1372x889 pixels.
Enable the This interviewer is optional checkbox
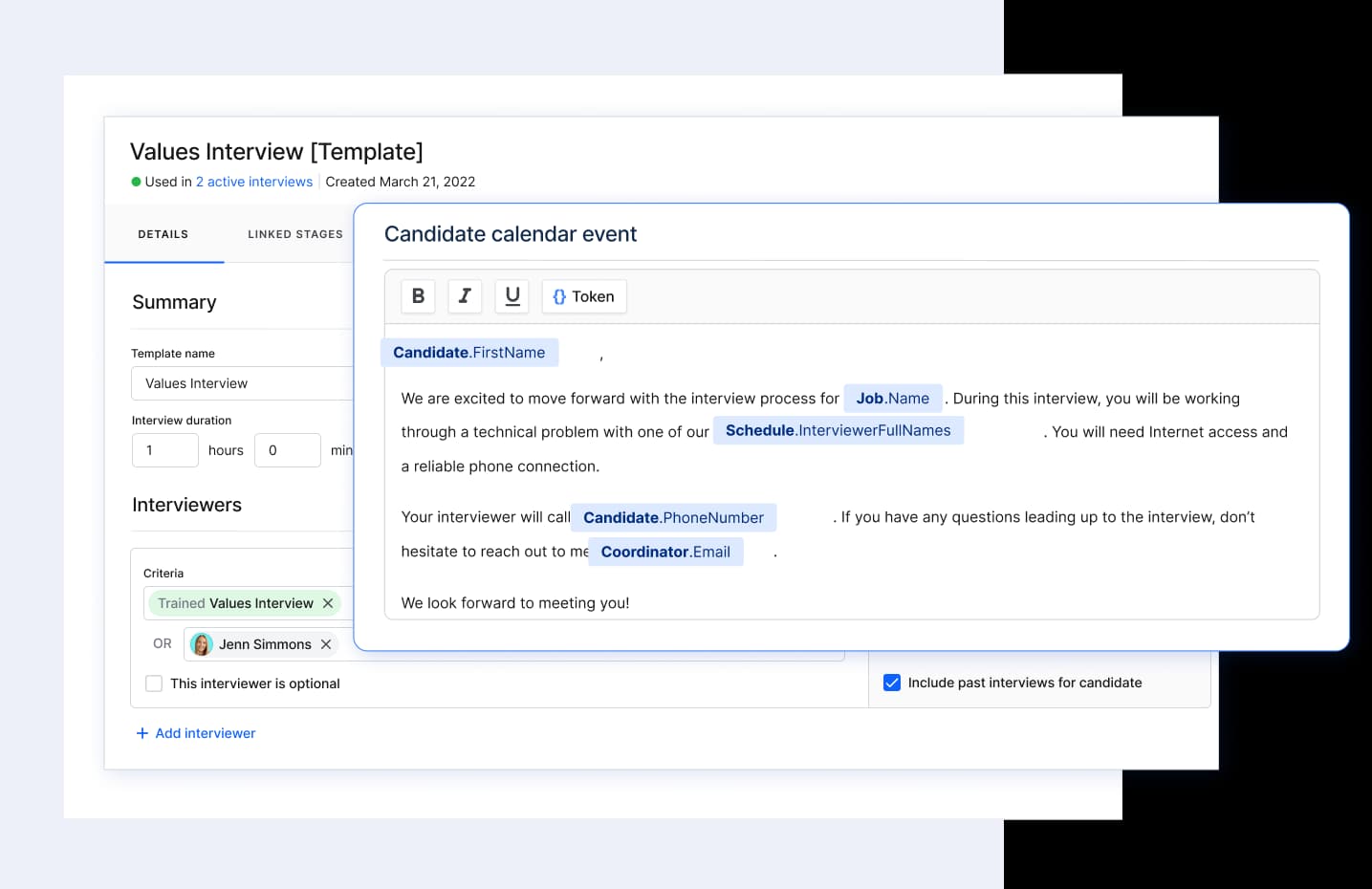coord(154,683)
